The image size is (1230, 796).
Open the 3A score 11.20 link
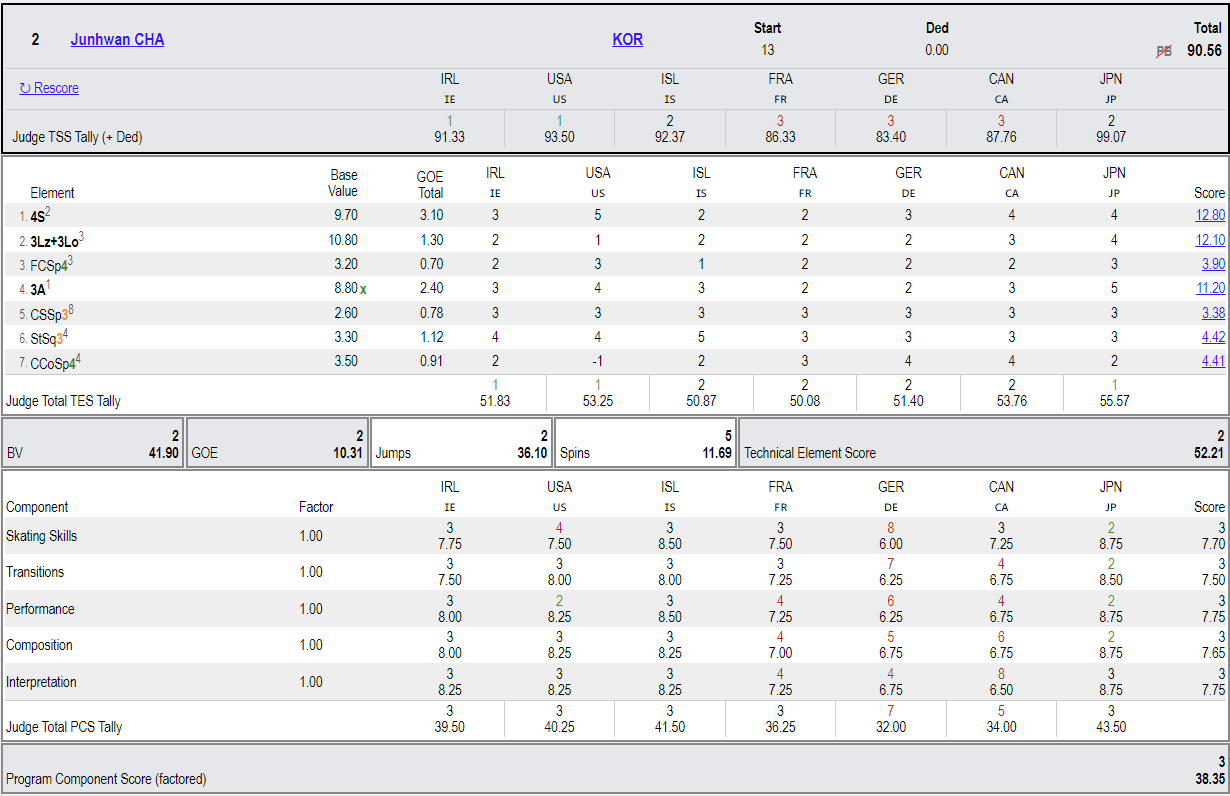[x=1210, y=288]
